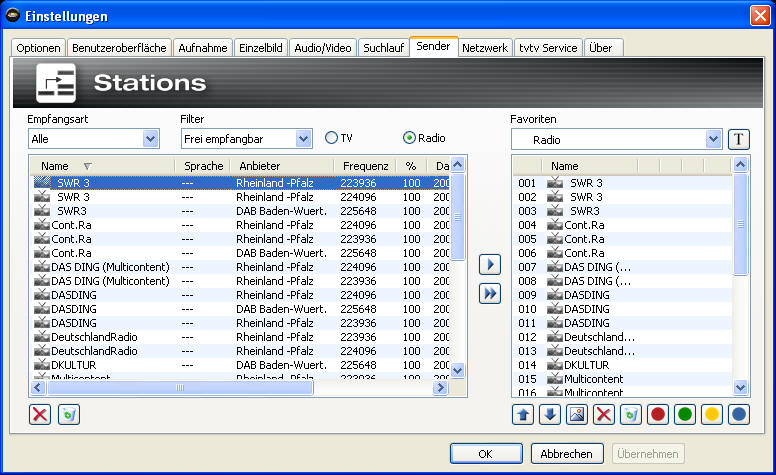Add all stations using the double arrow button
The image size is (776, 475).
[490, 294]
